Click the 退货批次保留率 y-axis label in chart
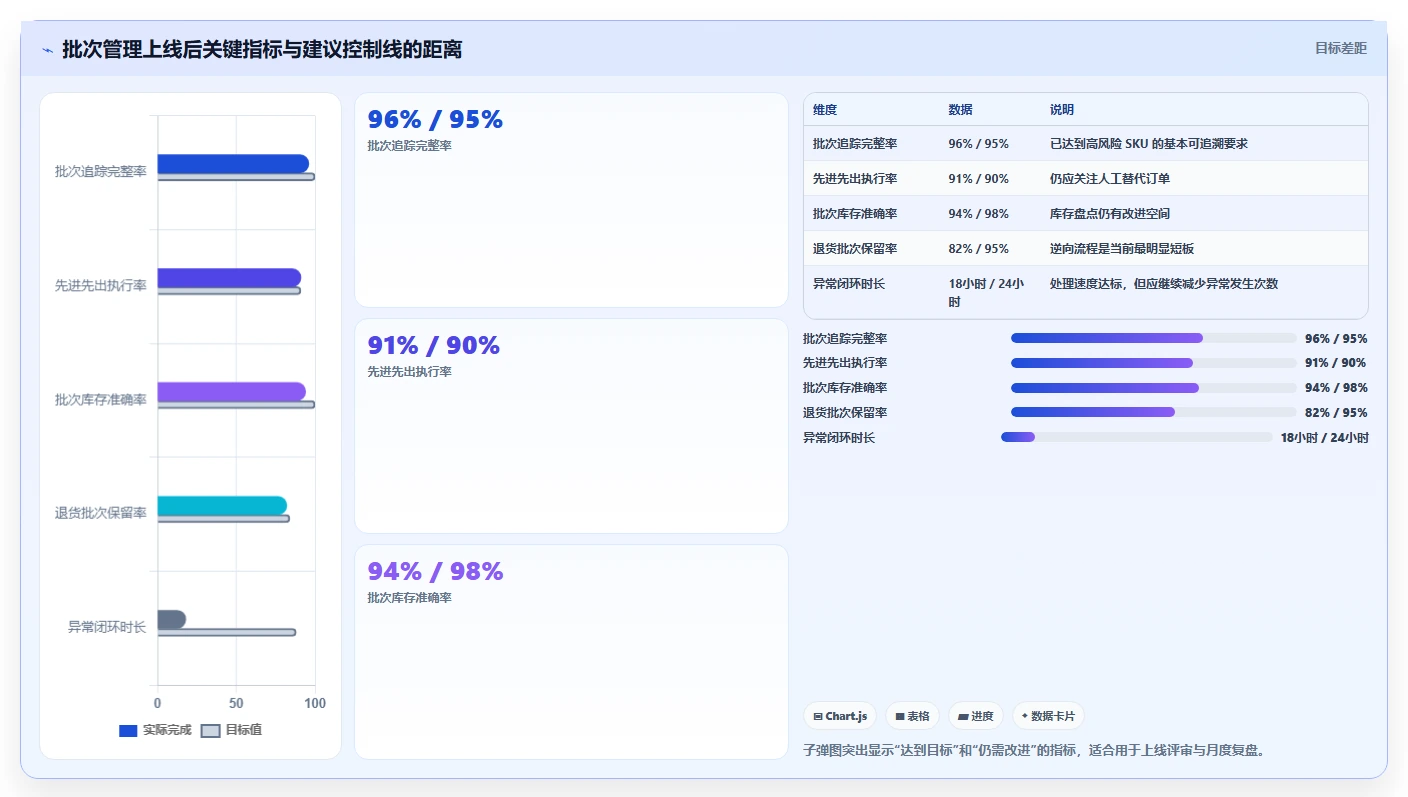Viewport: 1408px width, 797px height. click(101, 513)
